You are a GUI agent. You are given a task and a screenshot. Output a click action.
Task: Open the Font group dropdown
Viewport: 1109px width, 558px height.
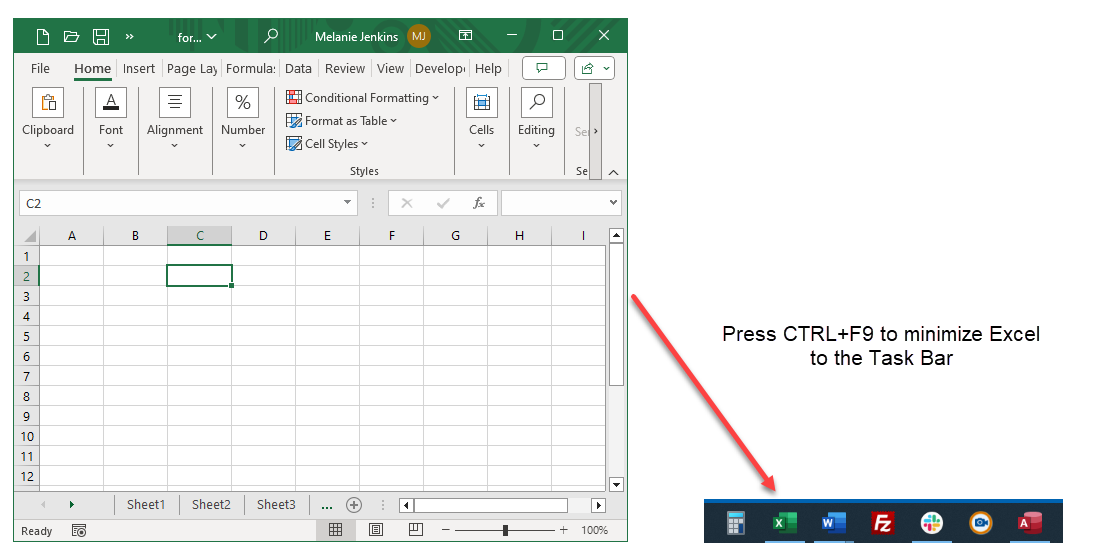coord(110,119)
